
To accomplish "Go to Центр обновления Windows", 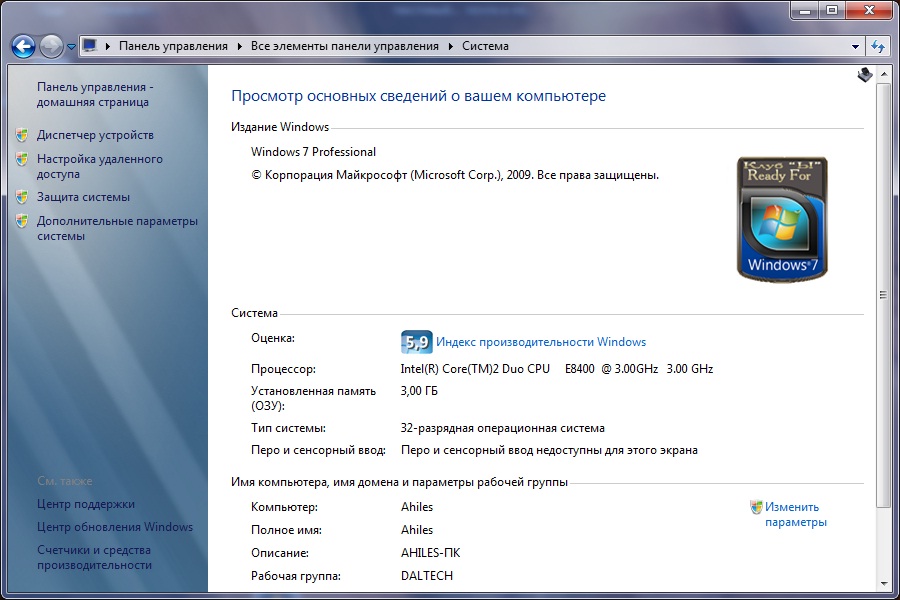I will (115, 527).
